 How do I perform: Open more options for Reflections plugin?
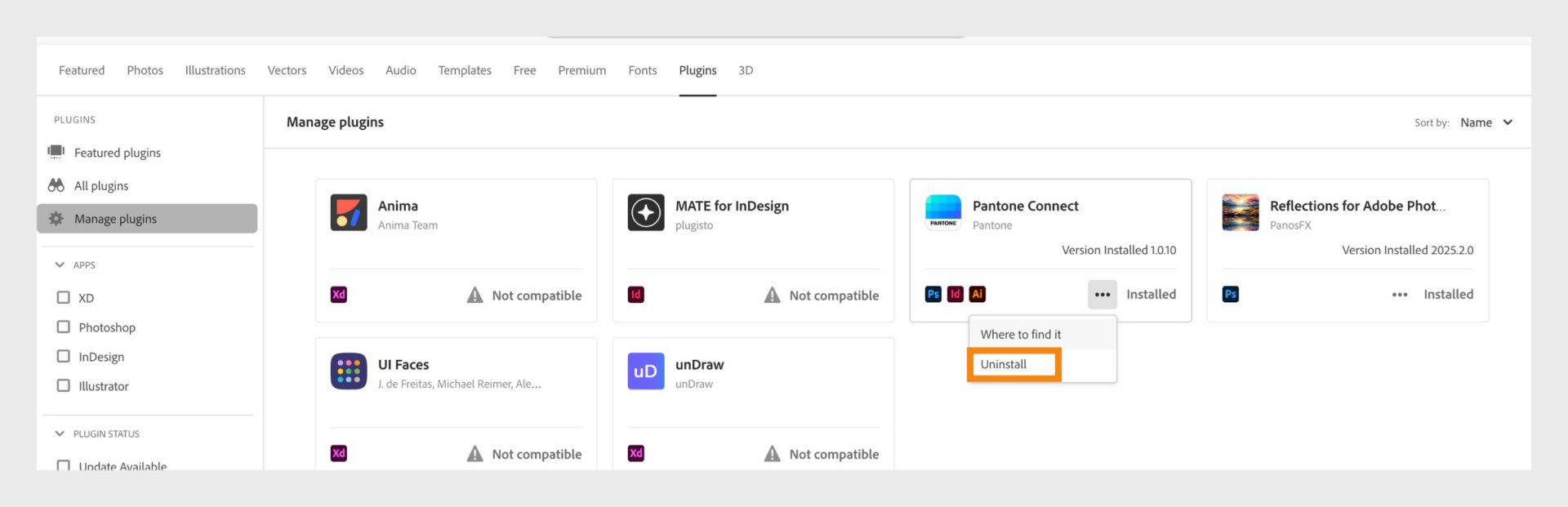(x=1400, y=295)
